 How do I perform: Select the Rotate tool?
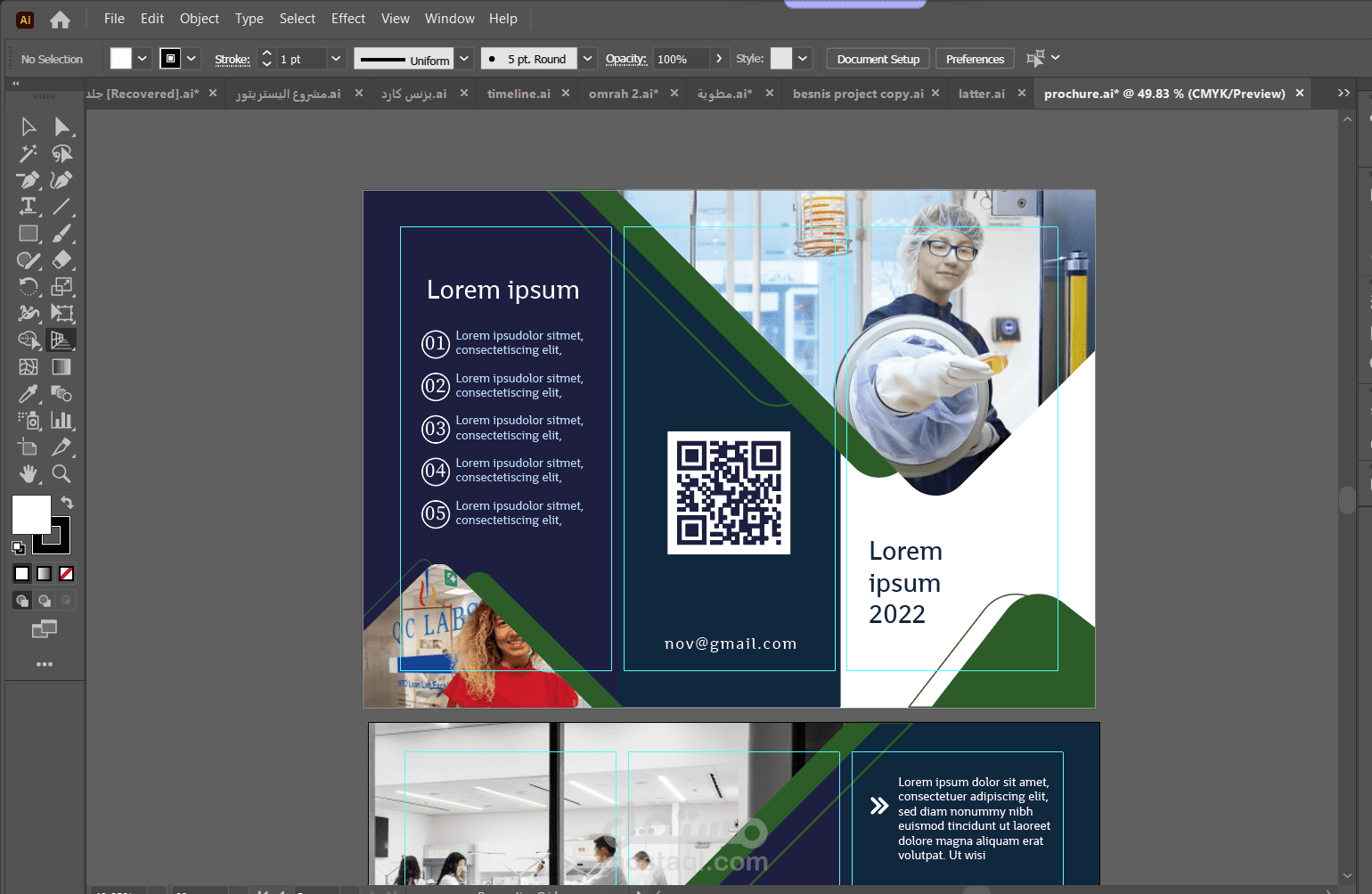click(x=29, y=287)
